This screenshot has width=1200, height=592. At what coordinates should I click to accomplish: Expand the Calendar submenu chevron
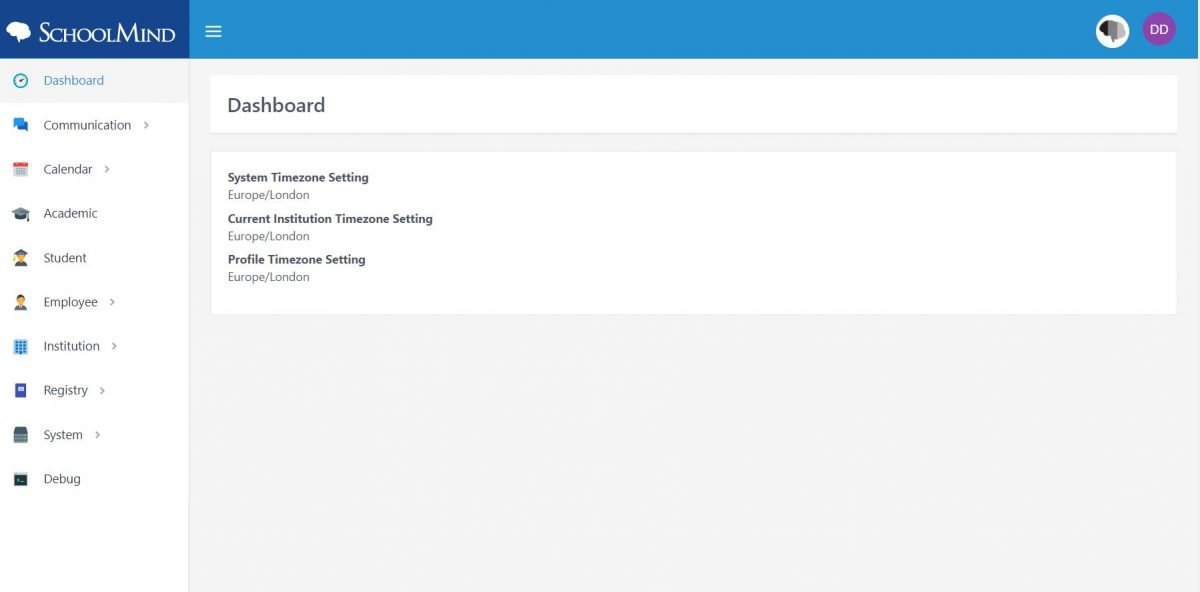(x=107, y=169)
